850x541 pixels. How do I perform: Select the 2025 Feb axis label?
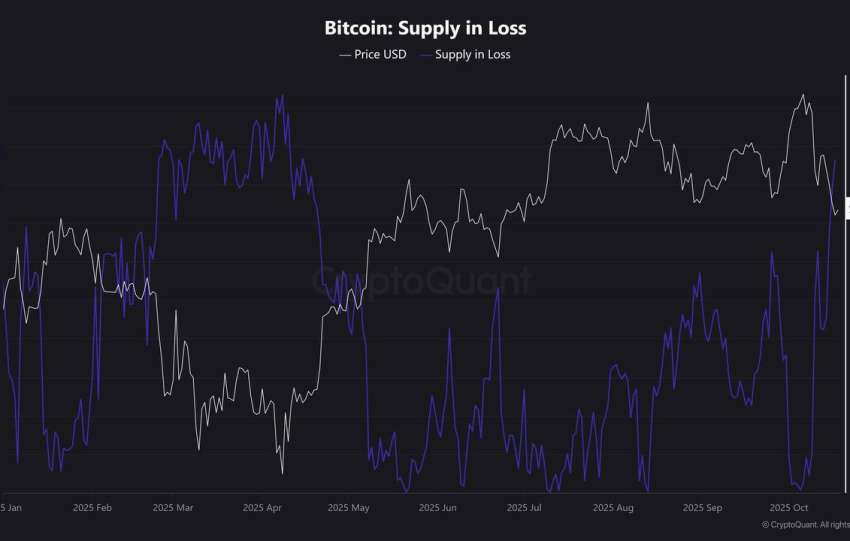[92, 508]
